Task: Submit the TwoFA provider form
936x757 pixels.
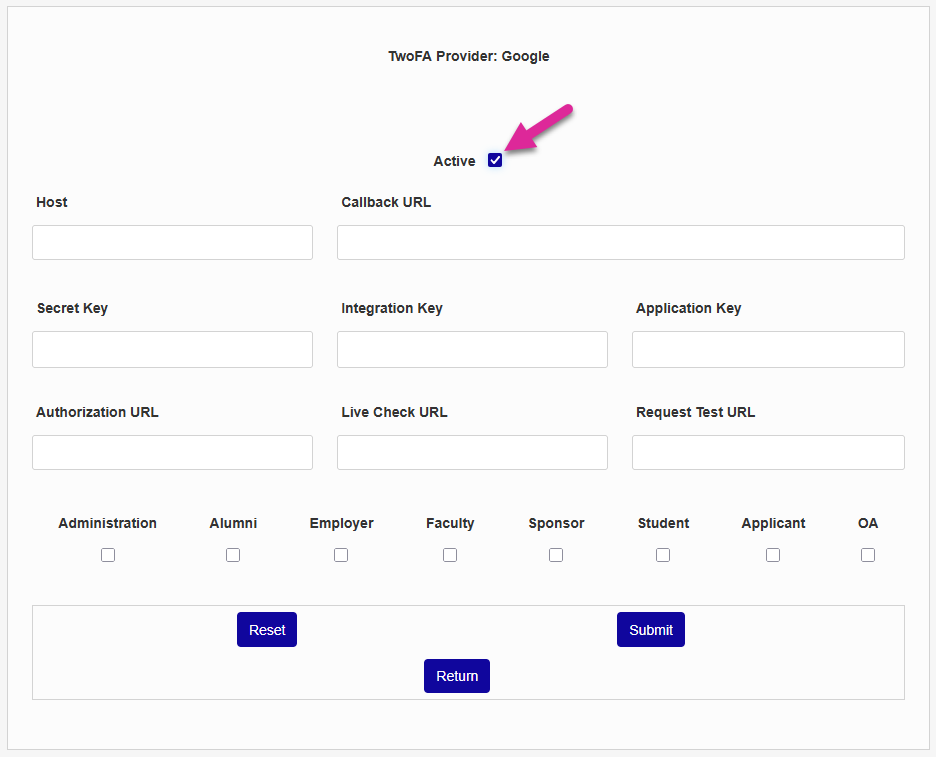Action: coord(651,630)
